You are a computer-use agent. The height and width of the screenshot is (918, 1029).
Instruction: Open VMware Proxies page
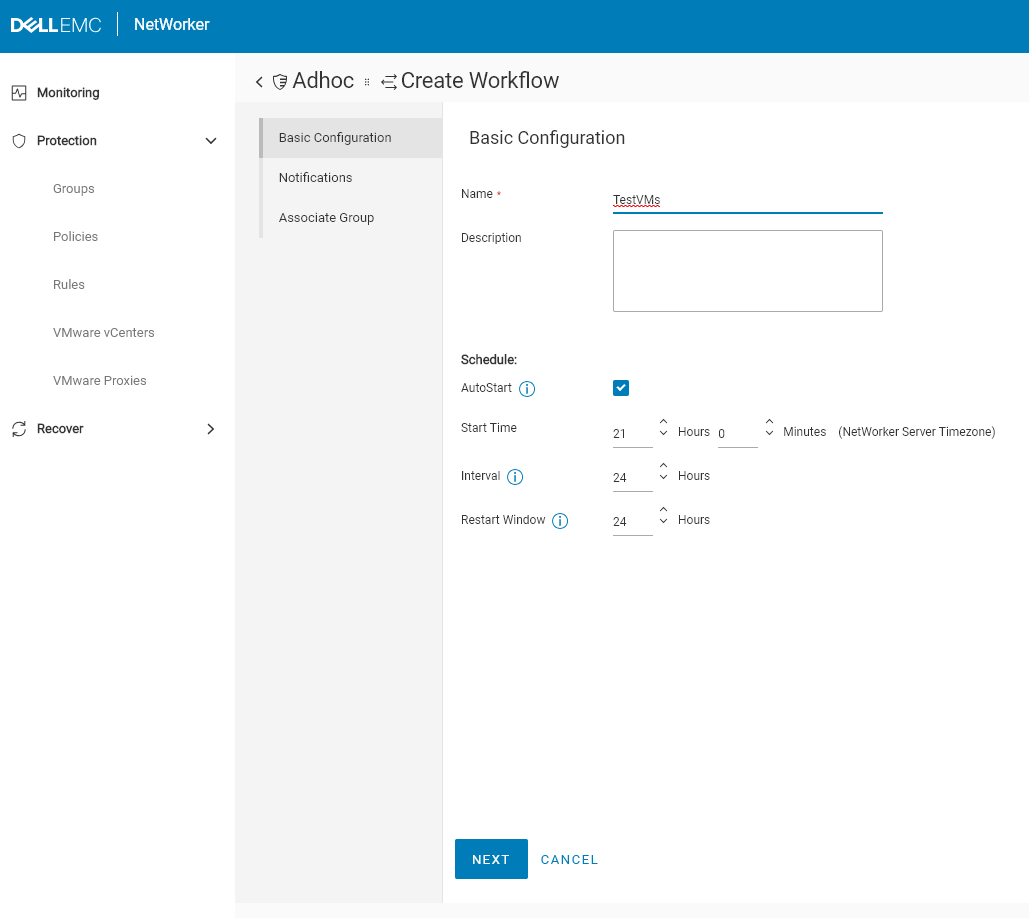100,380
